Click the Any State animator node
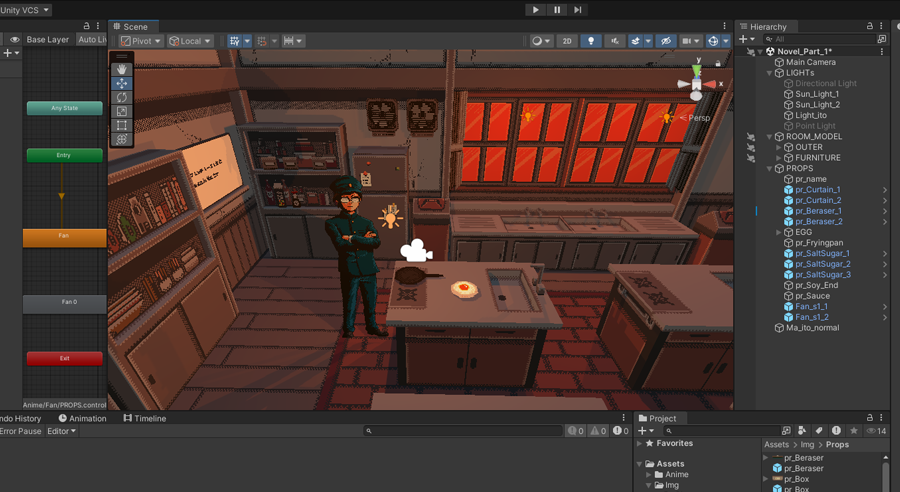 click(x=64, y=108)
